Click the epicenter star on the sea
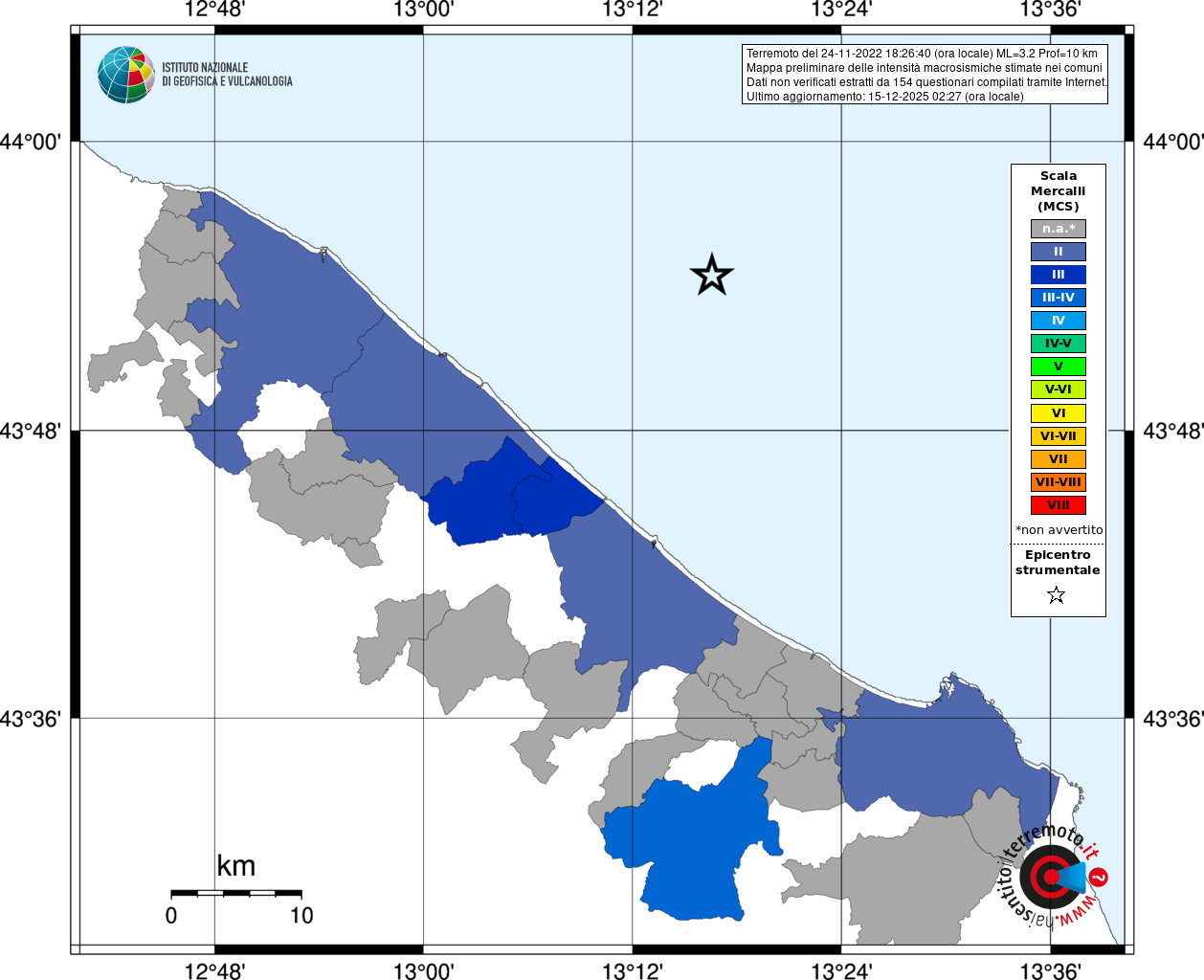This screenshot has height=980, width=1204. click(x=711, y=275)
